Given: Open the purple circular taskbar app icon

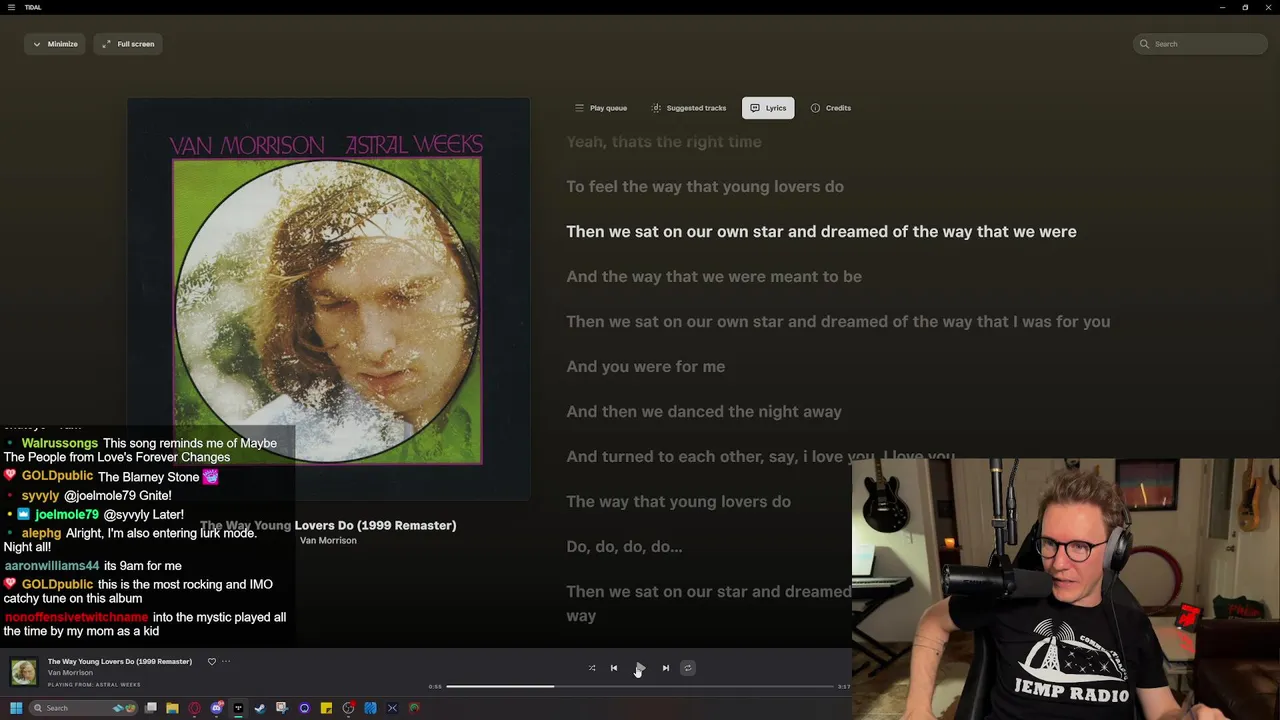Looking at the screenshot, I should [x=304, y=708].
